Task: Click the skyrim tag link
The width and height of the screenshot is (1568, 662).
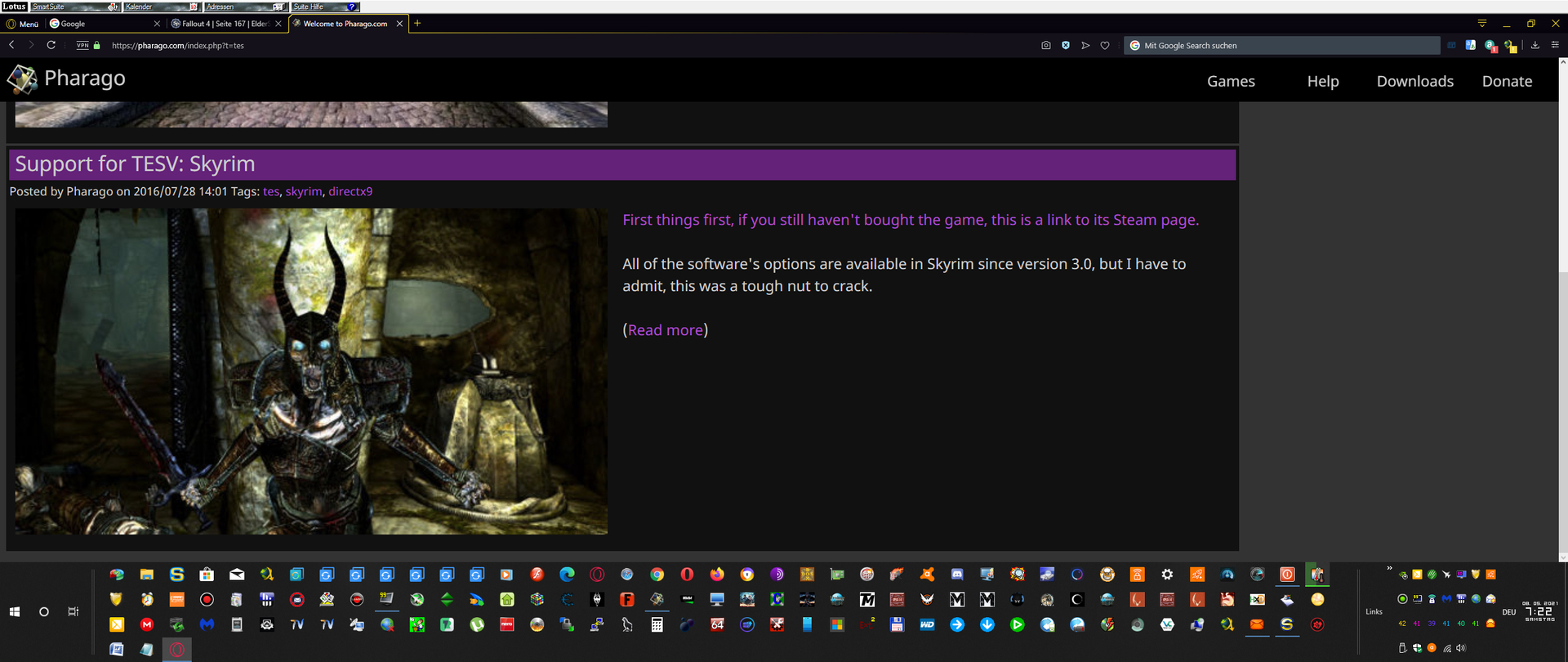Action: (303, 191)
